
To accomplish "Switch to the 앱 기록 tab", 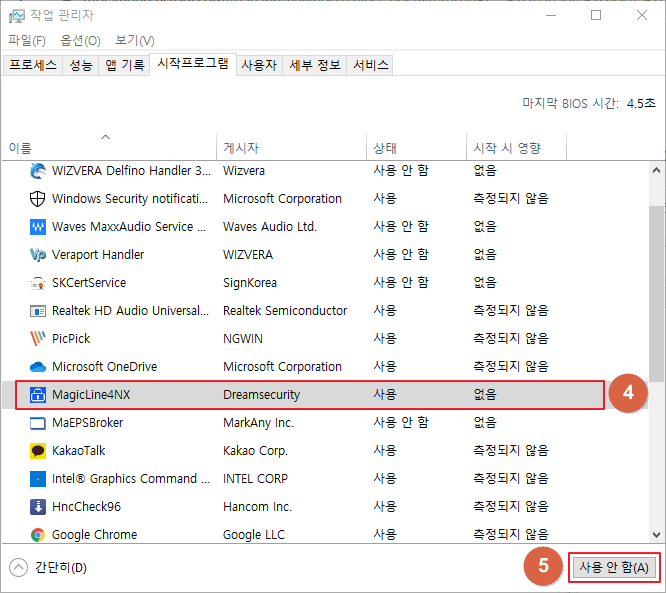I will [x=124, y=65].
